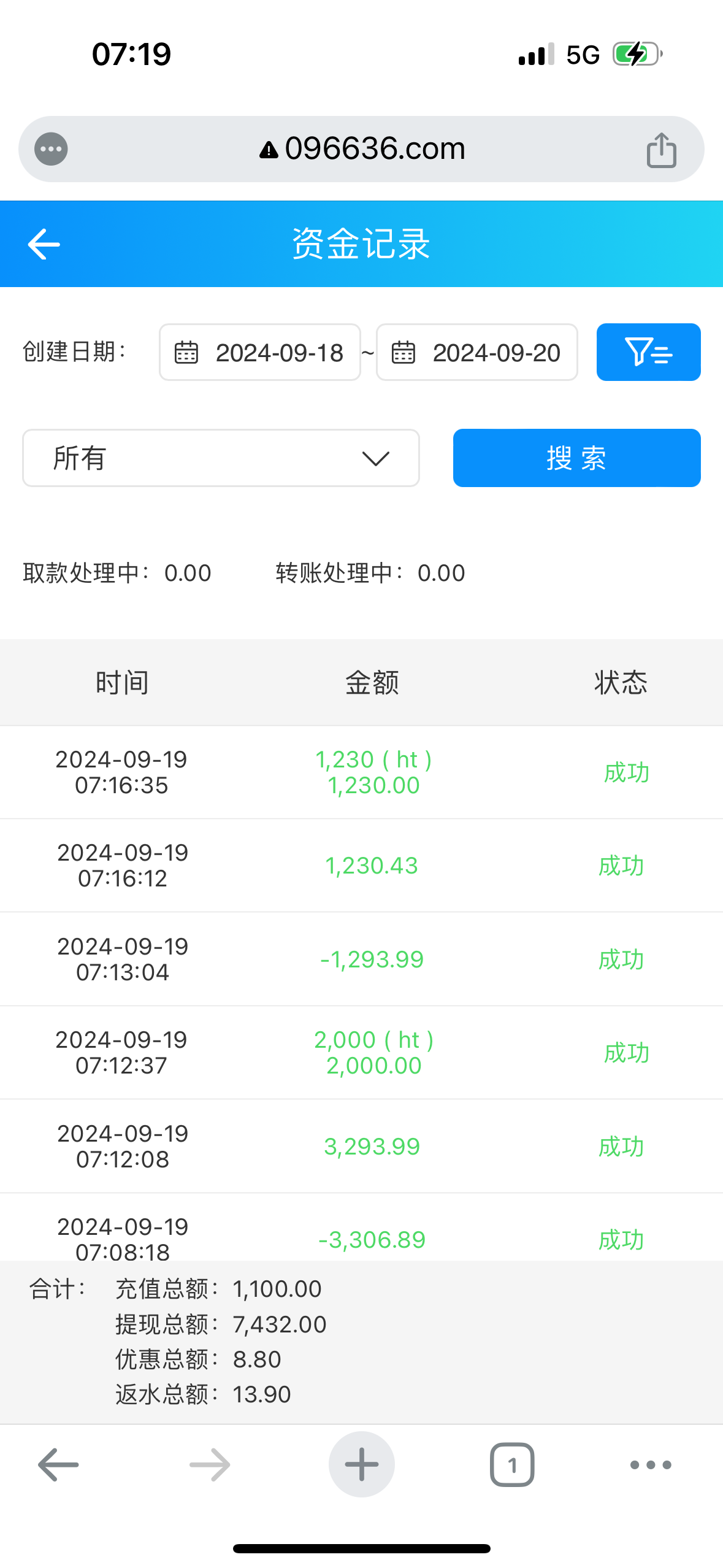
Task: Tap the browser forward arrow
Action: pos(210,1464)
